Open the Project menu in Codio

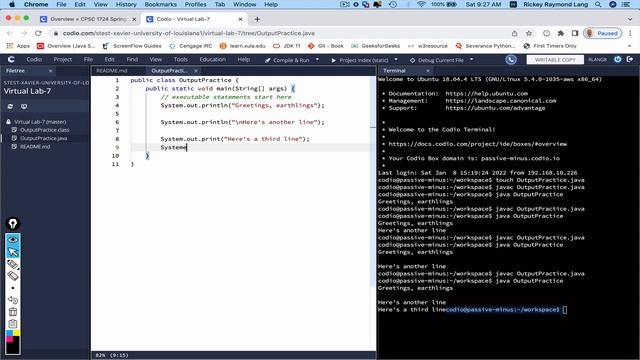pyautogui.click(x=62, y=60)
